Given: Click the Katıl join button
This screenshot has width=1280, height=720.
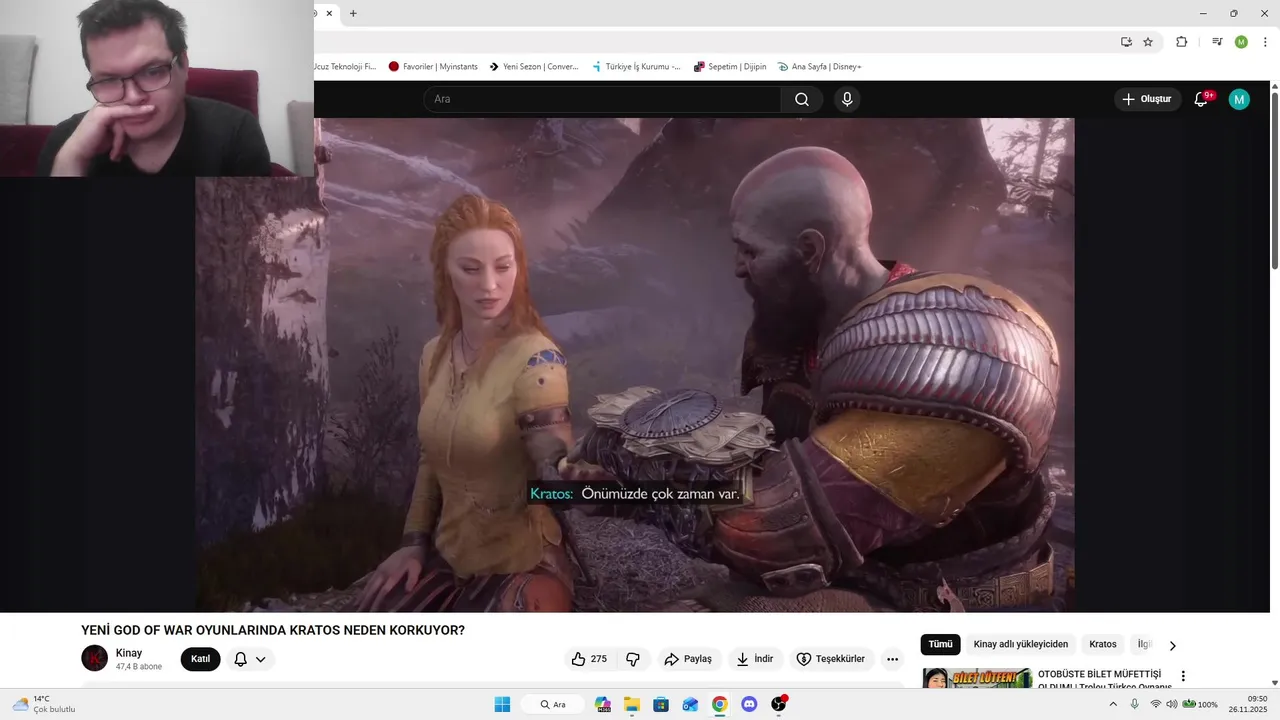Looking at the screenshot, I should click(x=200, y=659).
